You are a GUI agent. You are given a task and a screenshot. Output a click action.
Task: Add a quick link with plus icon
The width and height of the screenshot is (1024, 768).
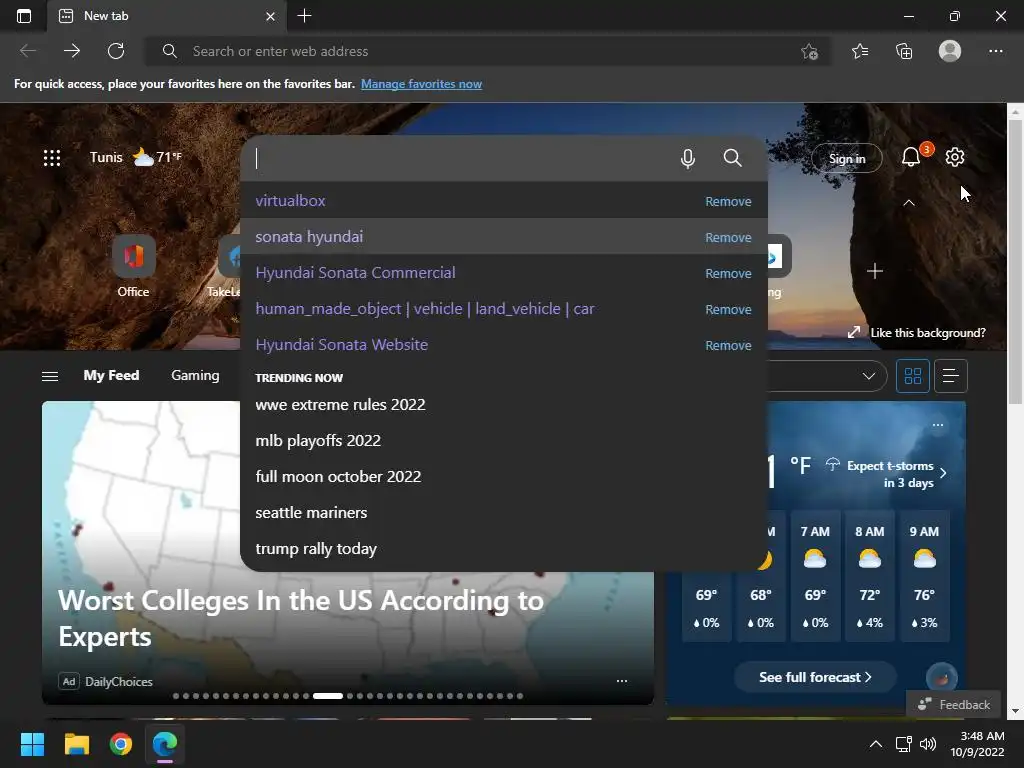(x=874, y=271)
